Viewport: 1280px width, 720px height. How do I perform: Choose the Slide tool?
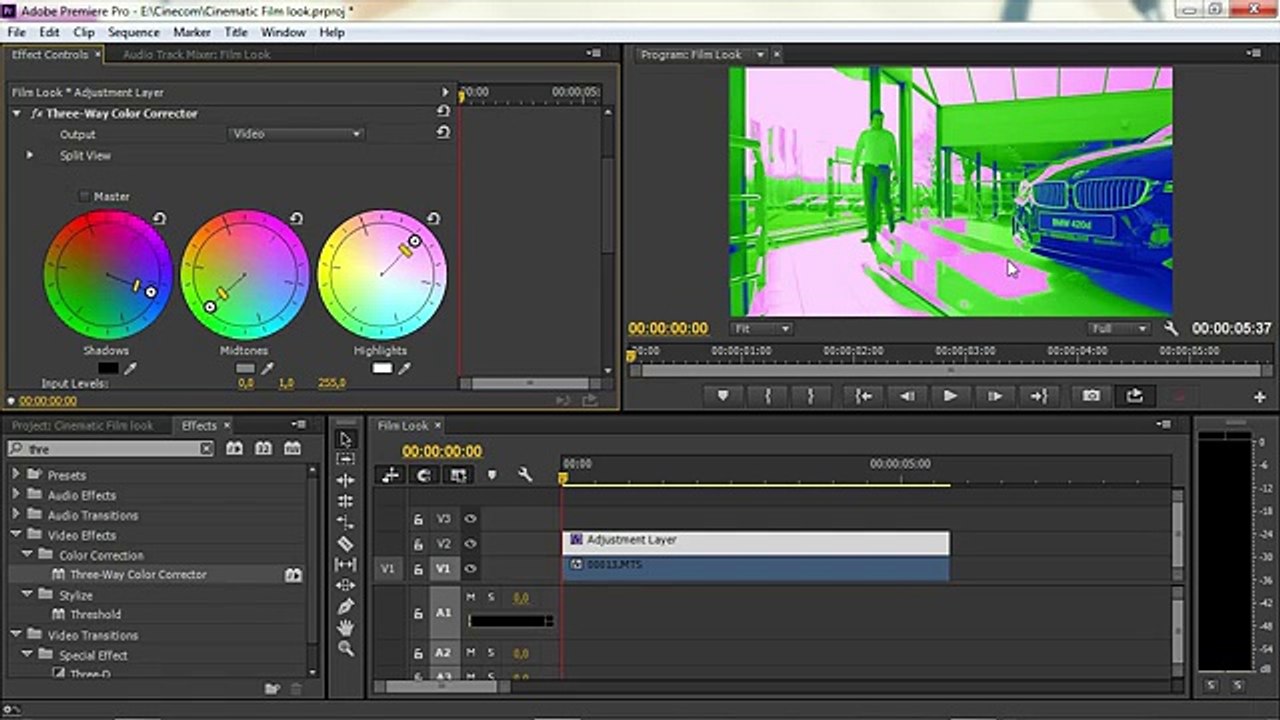[346, 585]
